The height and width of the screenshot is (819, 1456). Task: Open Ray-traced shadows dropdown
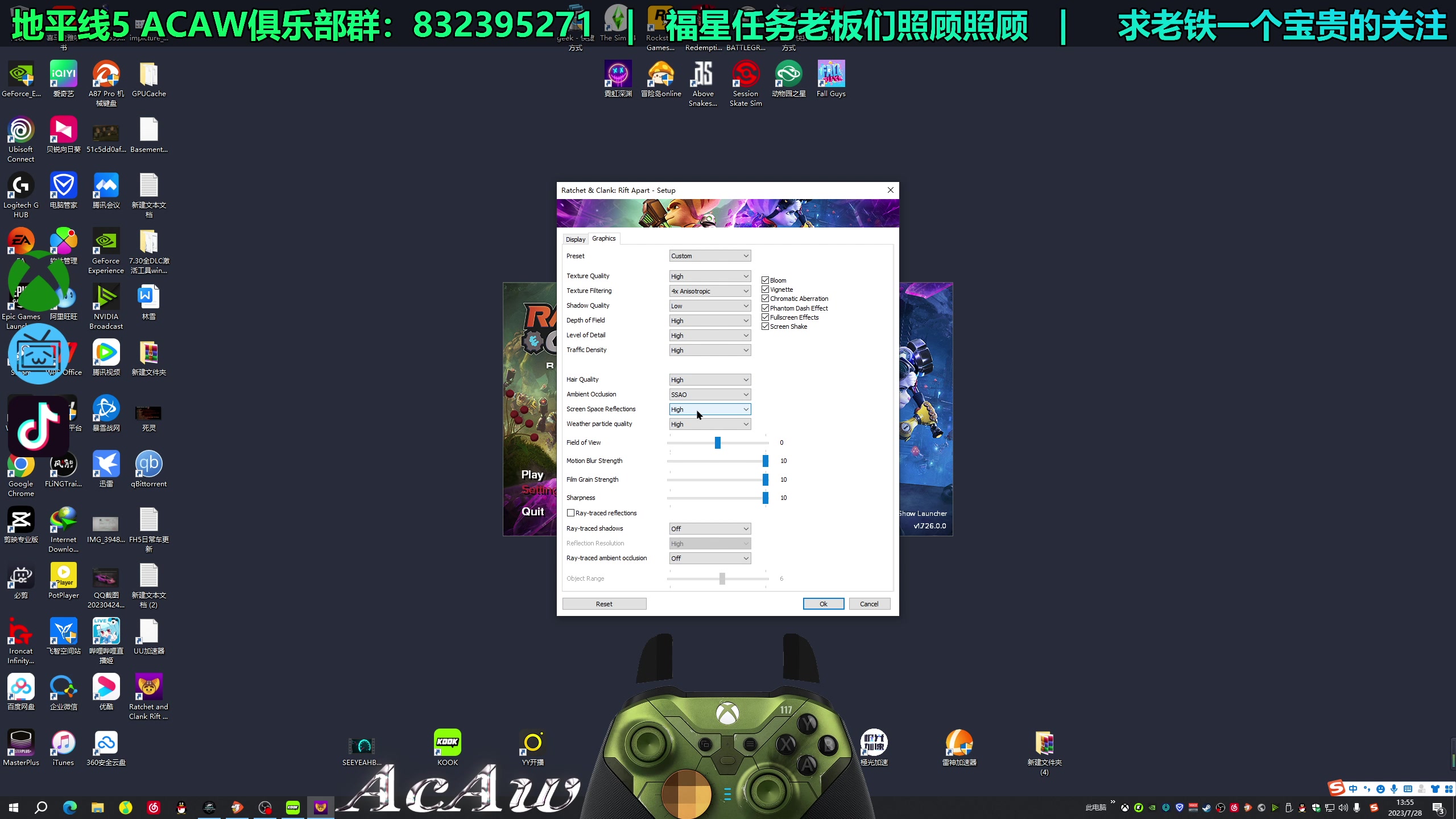[710, 528]
